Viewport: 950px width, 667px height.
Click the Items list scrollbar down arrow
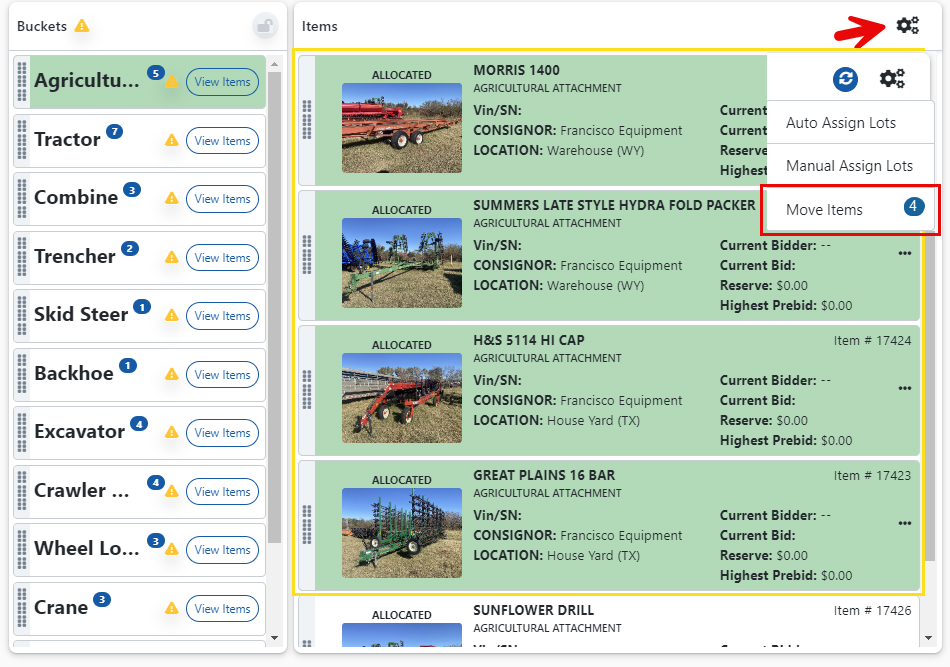point(929,637)
